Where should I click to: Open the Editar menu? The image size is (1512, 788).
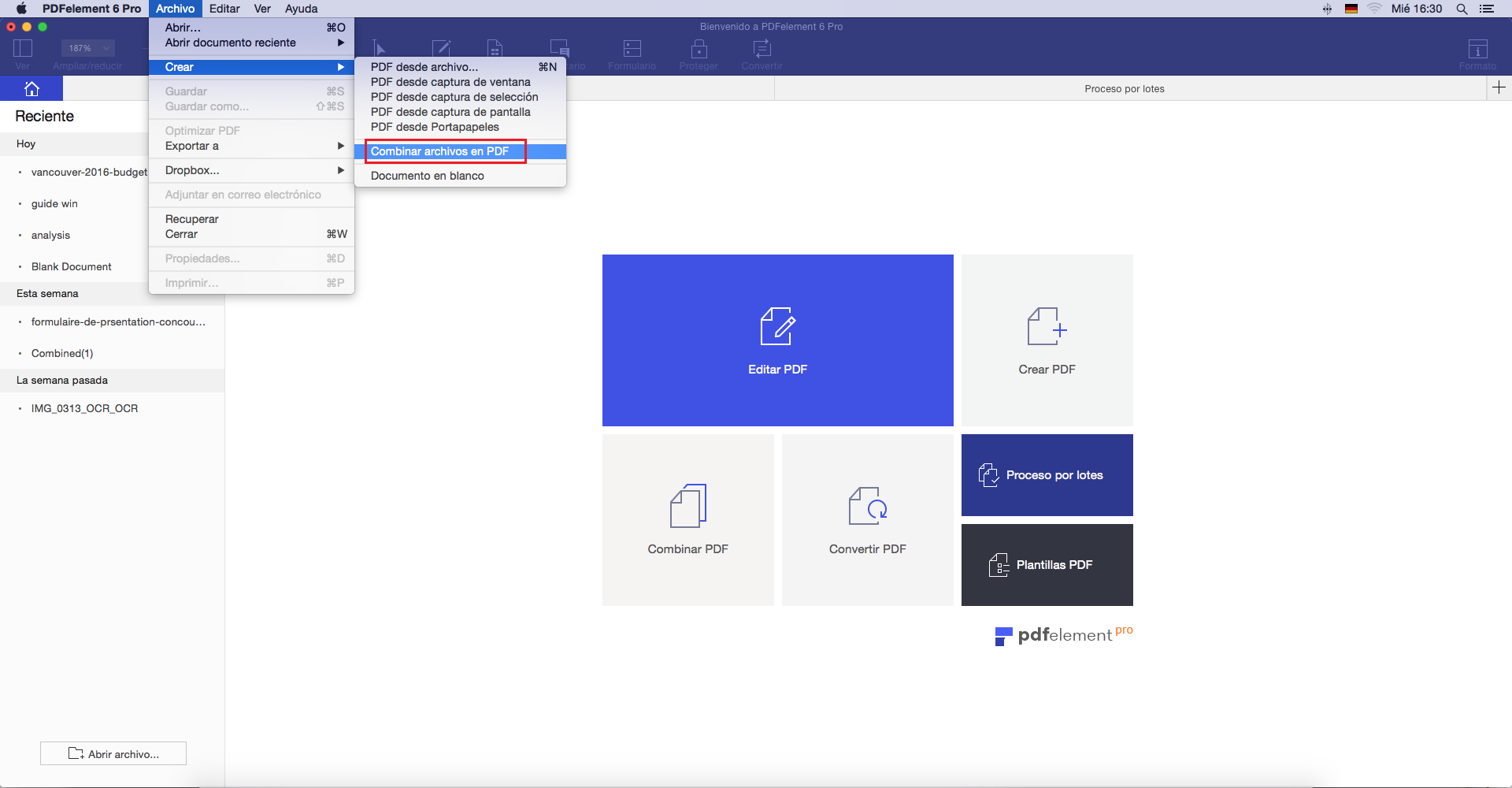point(224,9)
